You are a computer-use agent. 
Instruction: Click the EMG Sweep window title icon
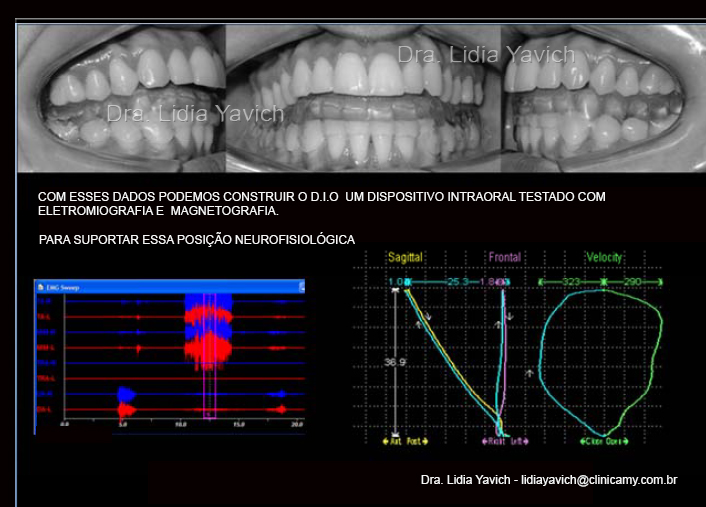tap(40, 286)
